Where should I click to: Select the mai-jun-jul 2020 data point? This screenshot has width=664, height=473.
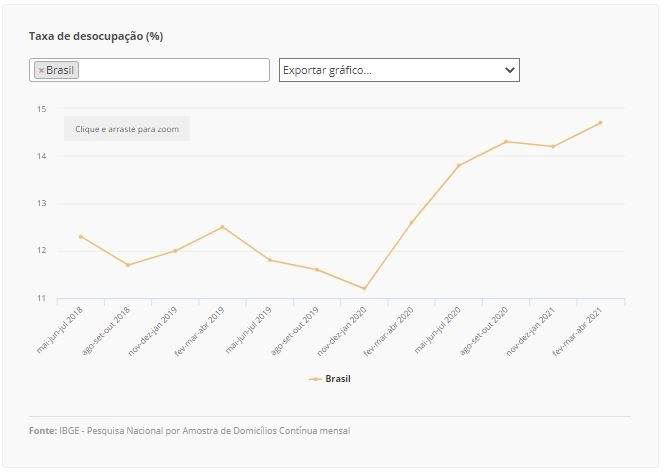pos(459,166)
